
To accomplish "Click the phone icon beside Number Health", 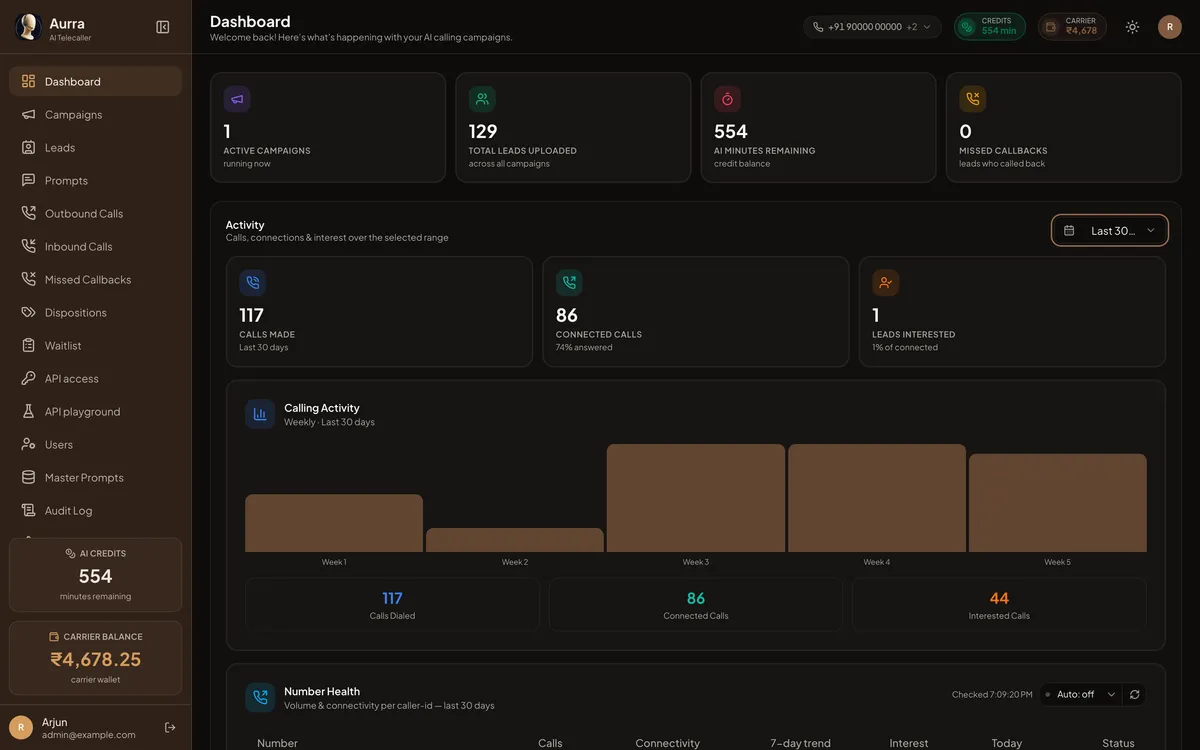I will point(260,697).
